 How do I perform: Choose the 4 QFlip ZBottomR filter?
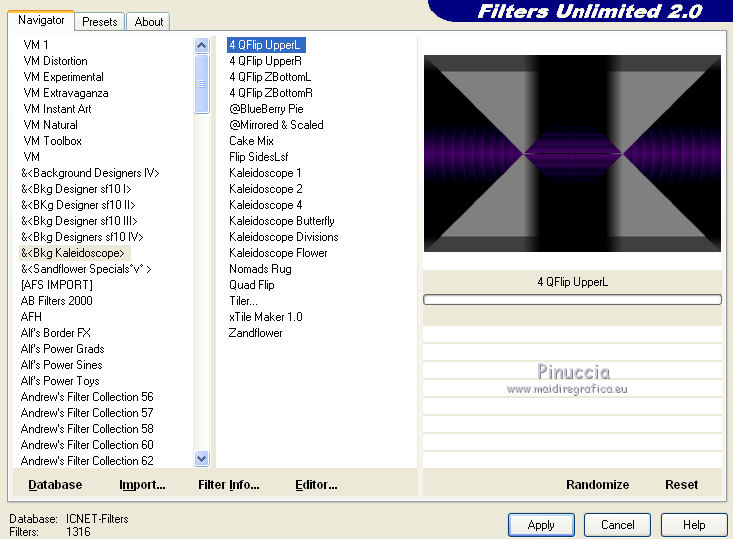click(271, 93)
